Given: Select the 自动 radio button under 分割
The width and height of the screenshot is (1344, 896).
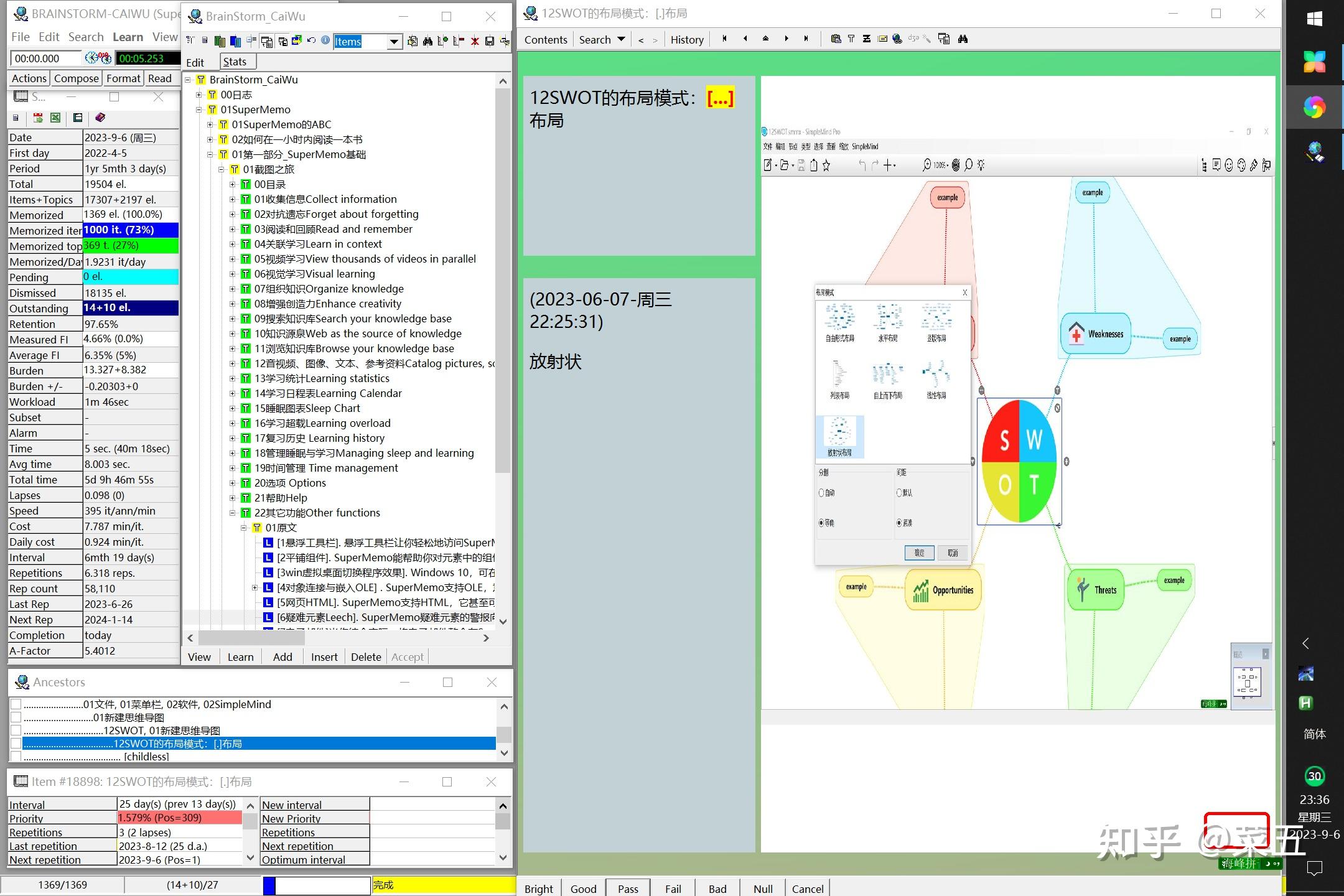Looking at the screenshot, I should point(822,492).
